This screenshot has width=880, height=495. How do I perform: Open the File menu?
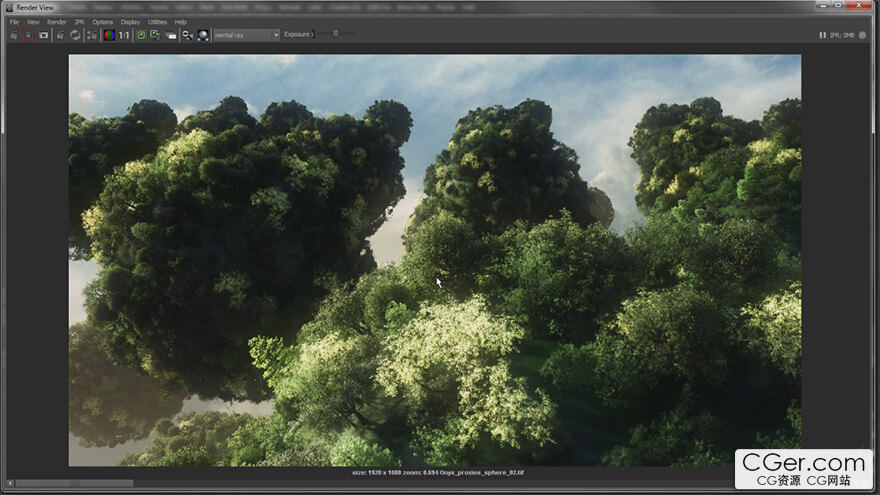tap(14, 21)
